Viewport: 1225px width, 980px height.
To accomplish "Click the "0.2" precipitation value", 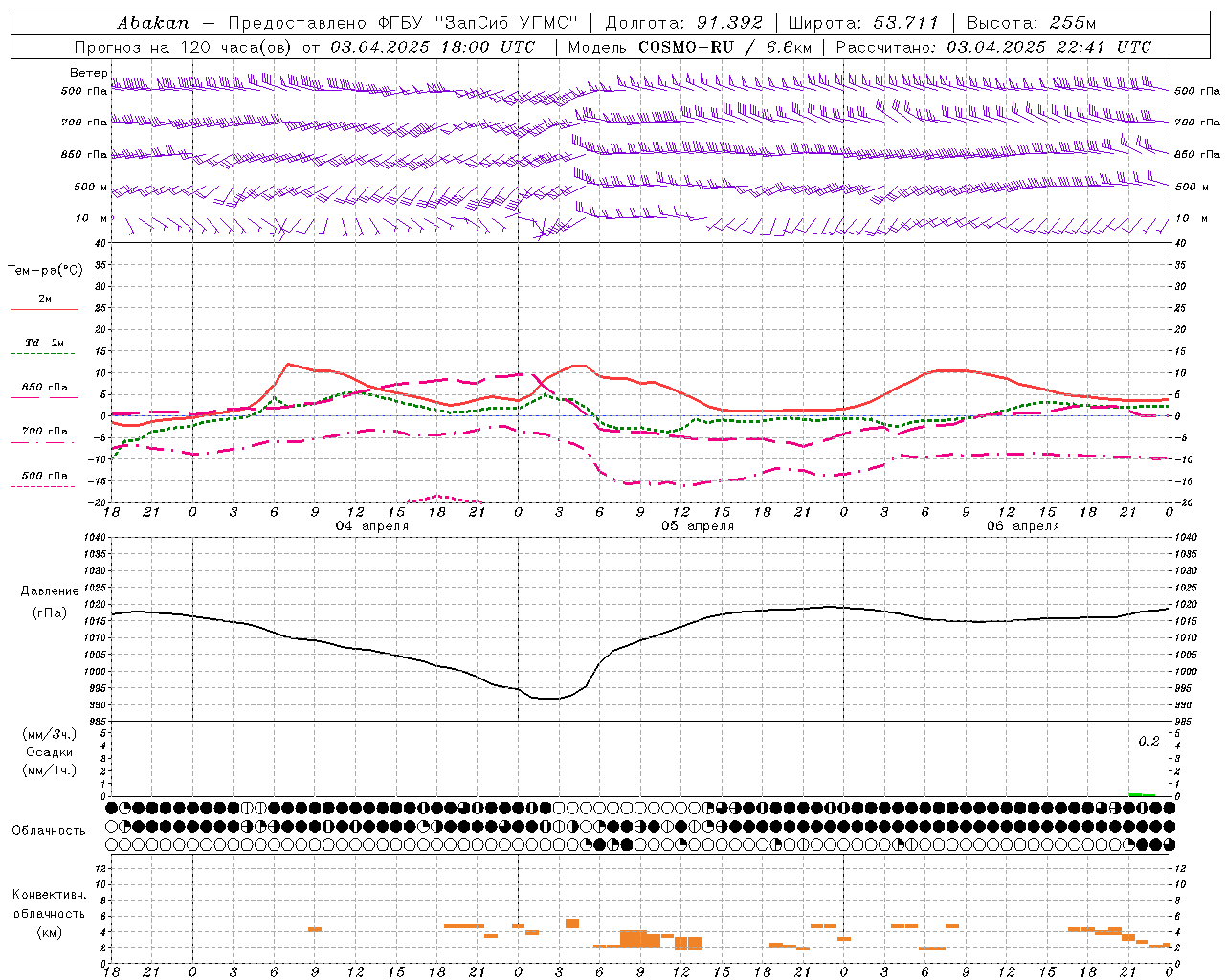I will coord(1148,742).
